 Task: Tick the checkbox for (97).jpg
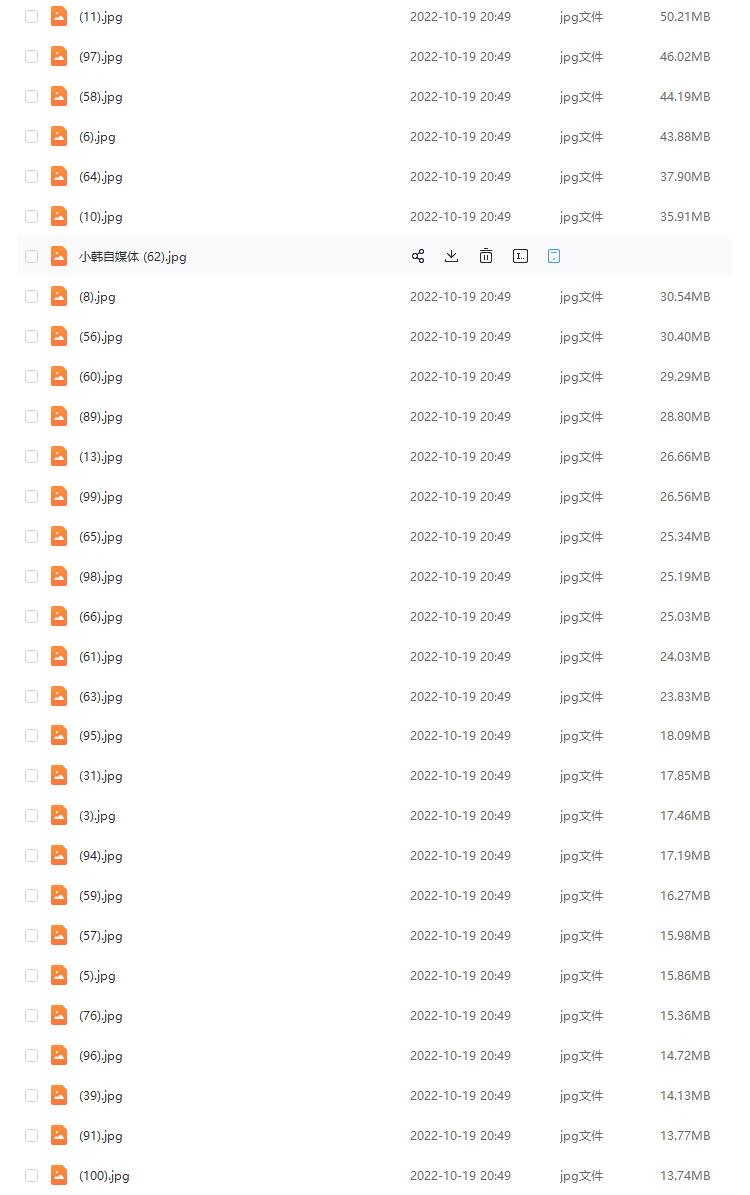(x=32, y=57)
